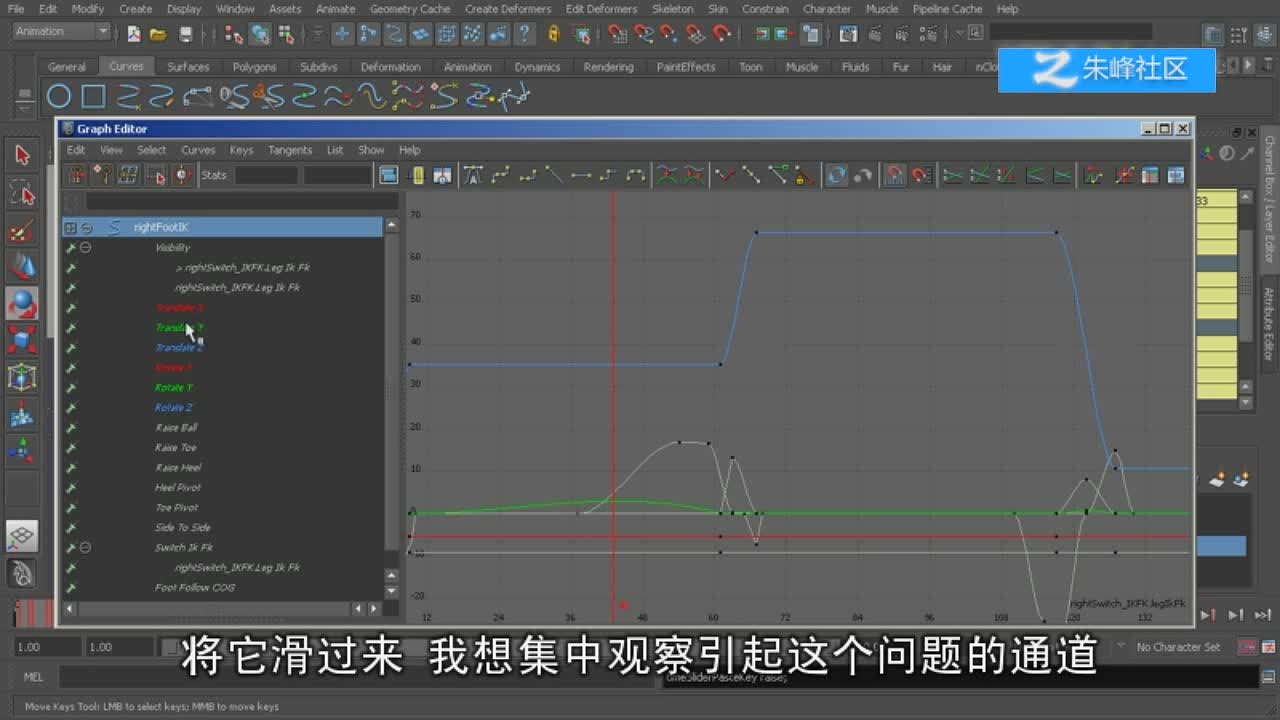1280x720 pixels.
Task: Pick the Select Tool arrow in toolbox
Action: (22, 155)
